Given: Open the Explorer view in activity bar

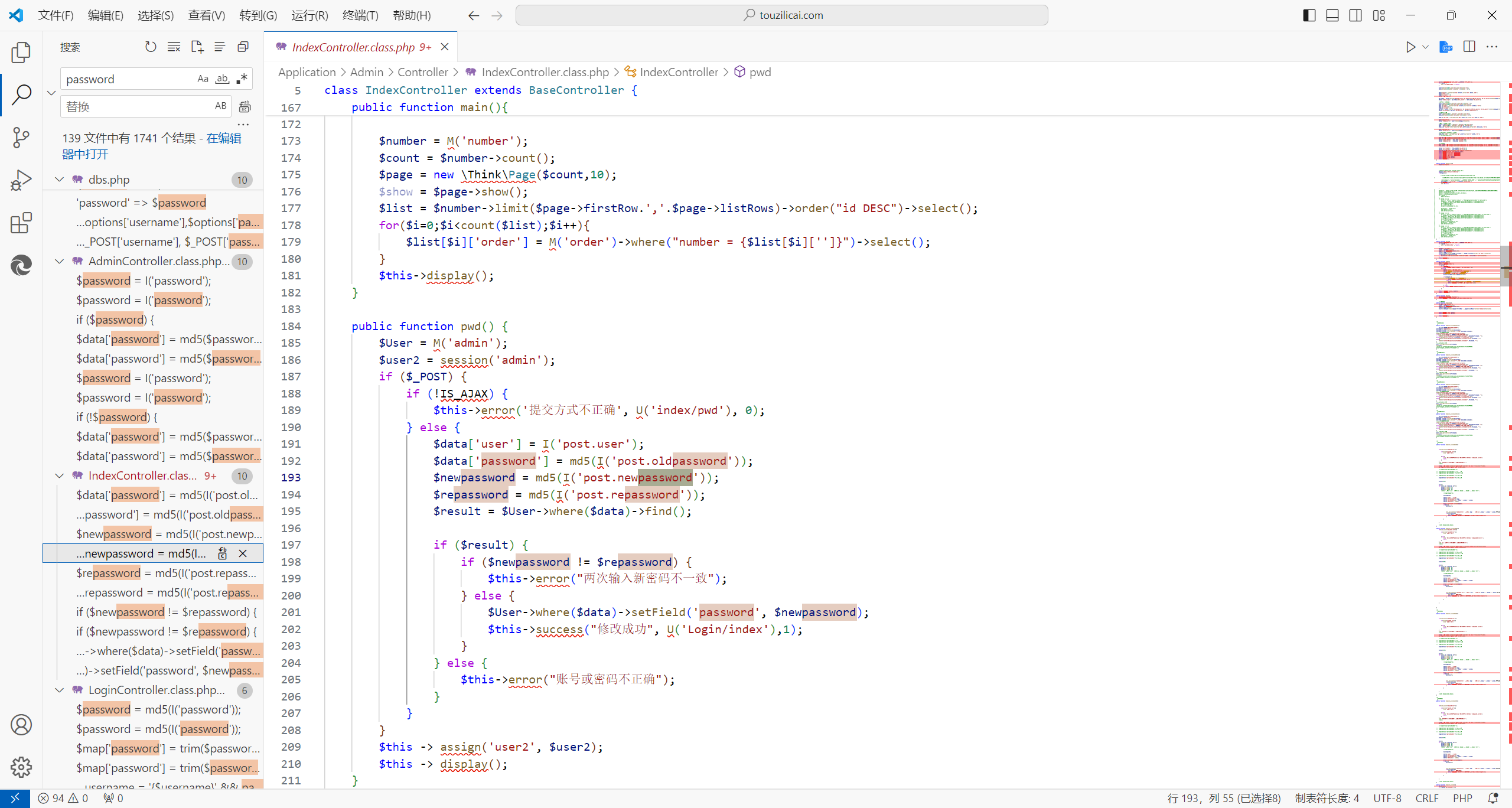Looking at the screenshot, I should (x=21, y=53).
